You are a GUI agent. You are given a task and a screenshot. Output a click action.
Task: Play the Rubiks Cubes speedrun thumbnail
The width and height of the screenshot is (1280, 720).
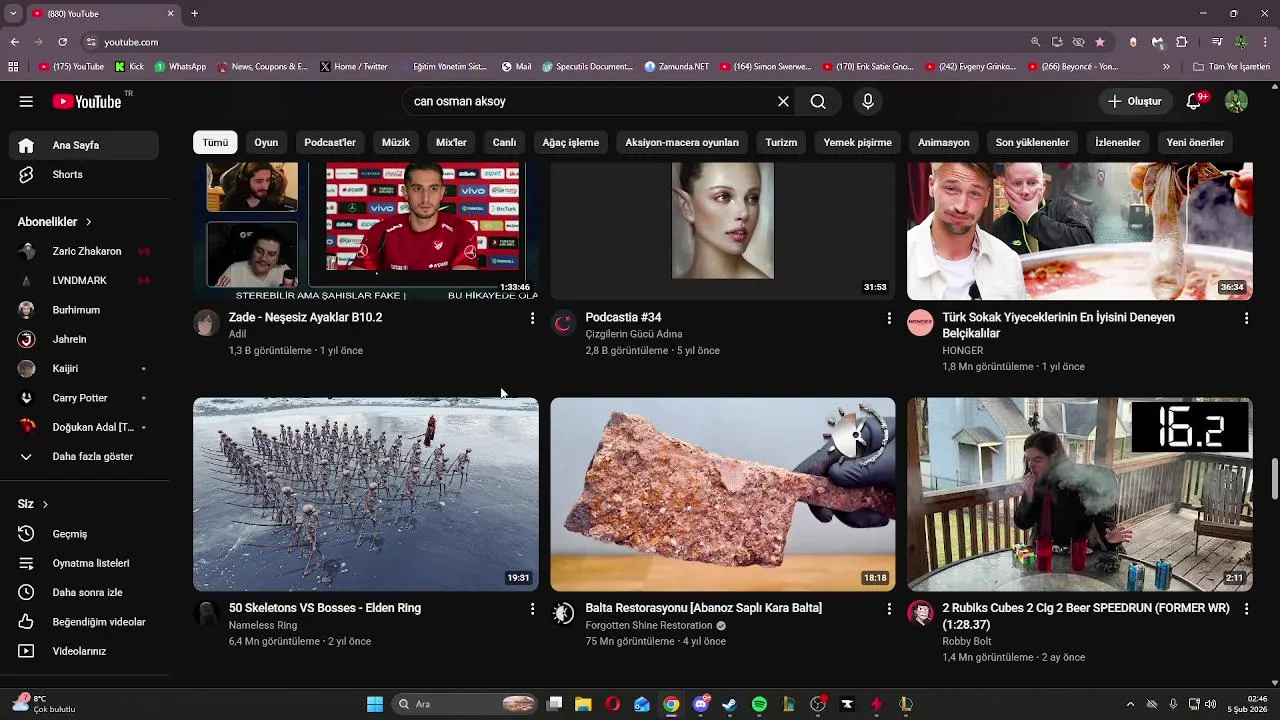point(1080,494)
